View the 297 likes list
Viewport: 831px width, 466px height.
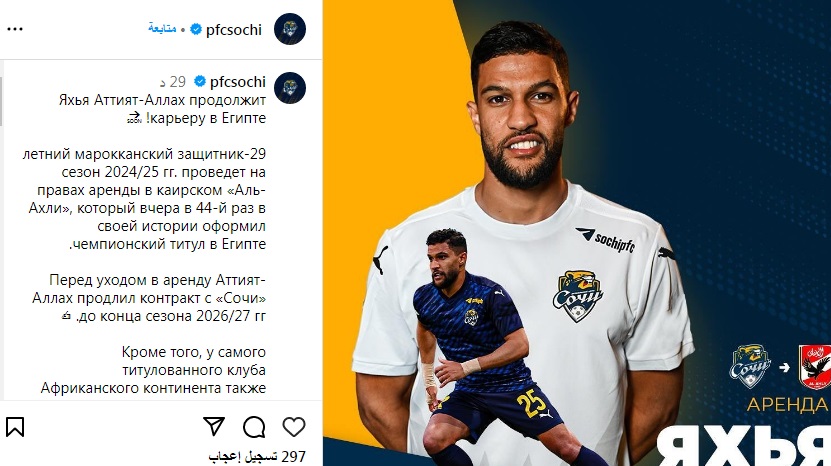click(257, 456)
